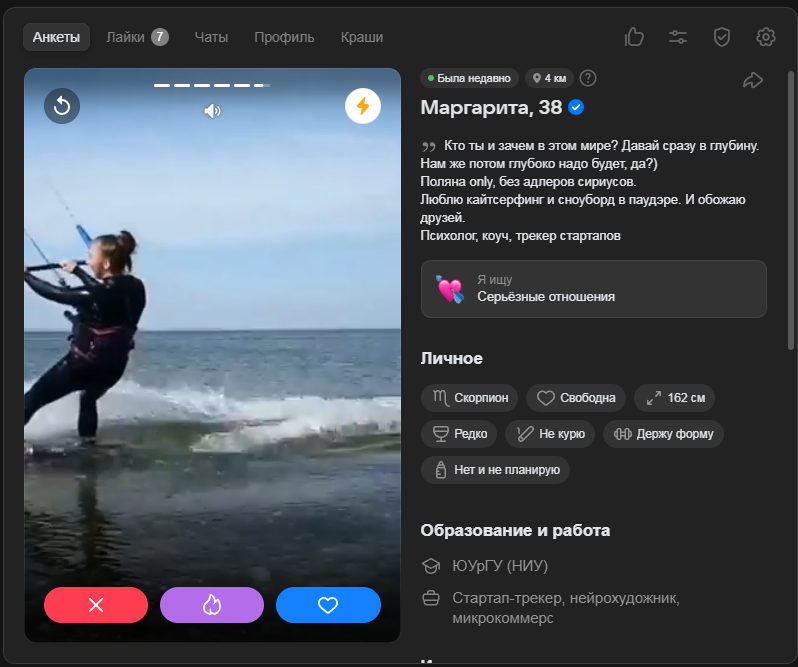798x667 pixels.
Task: Send a superlike with flame button
Action: click(x=212, y=605)
